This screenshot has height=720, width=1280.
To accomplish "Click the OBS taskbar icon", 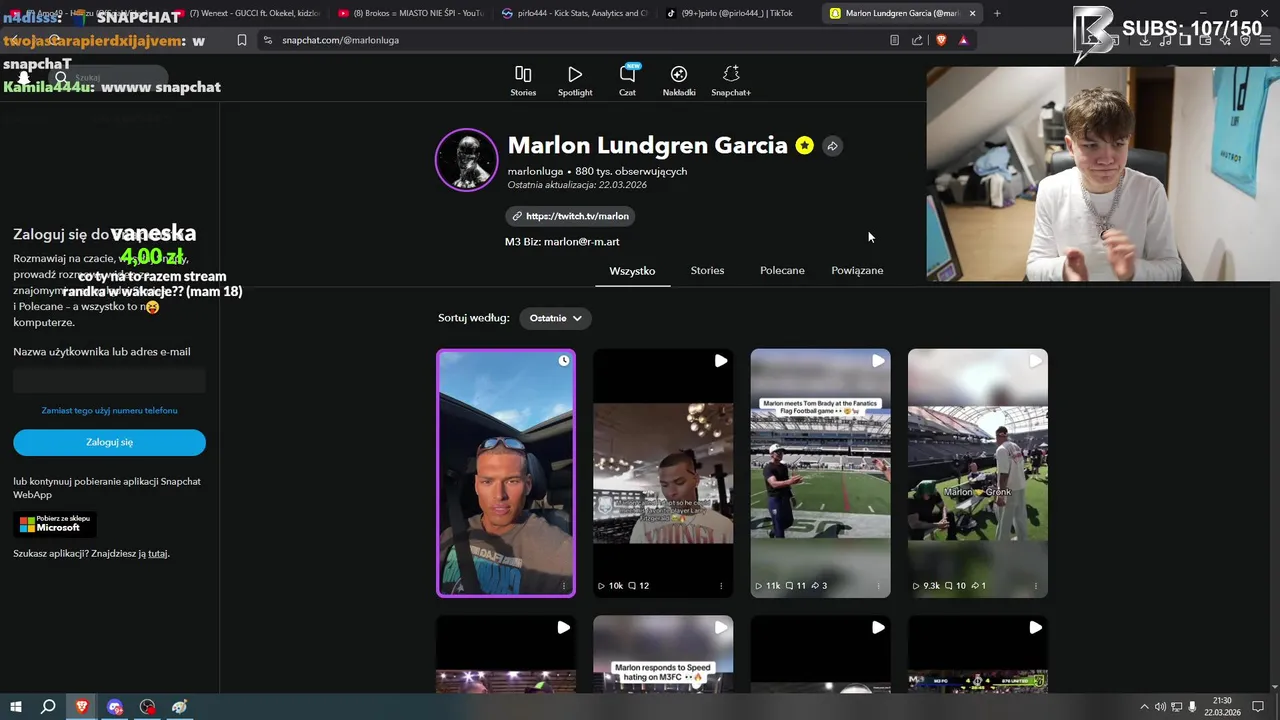I will point(148,707).
